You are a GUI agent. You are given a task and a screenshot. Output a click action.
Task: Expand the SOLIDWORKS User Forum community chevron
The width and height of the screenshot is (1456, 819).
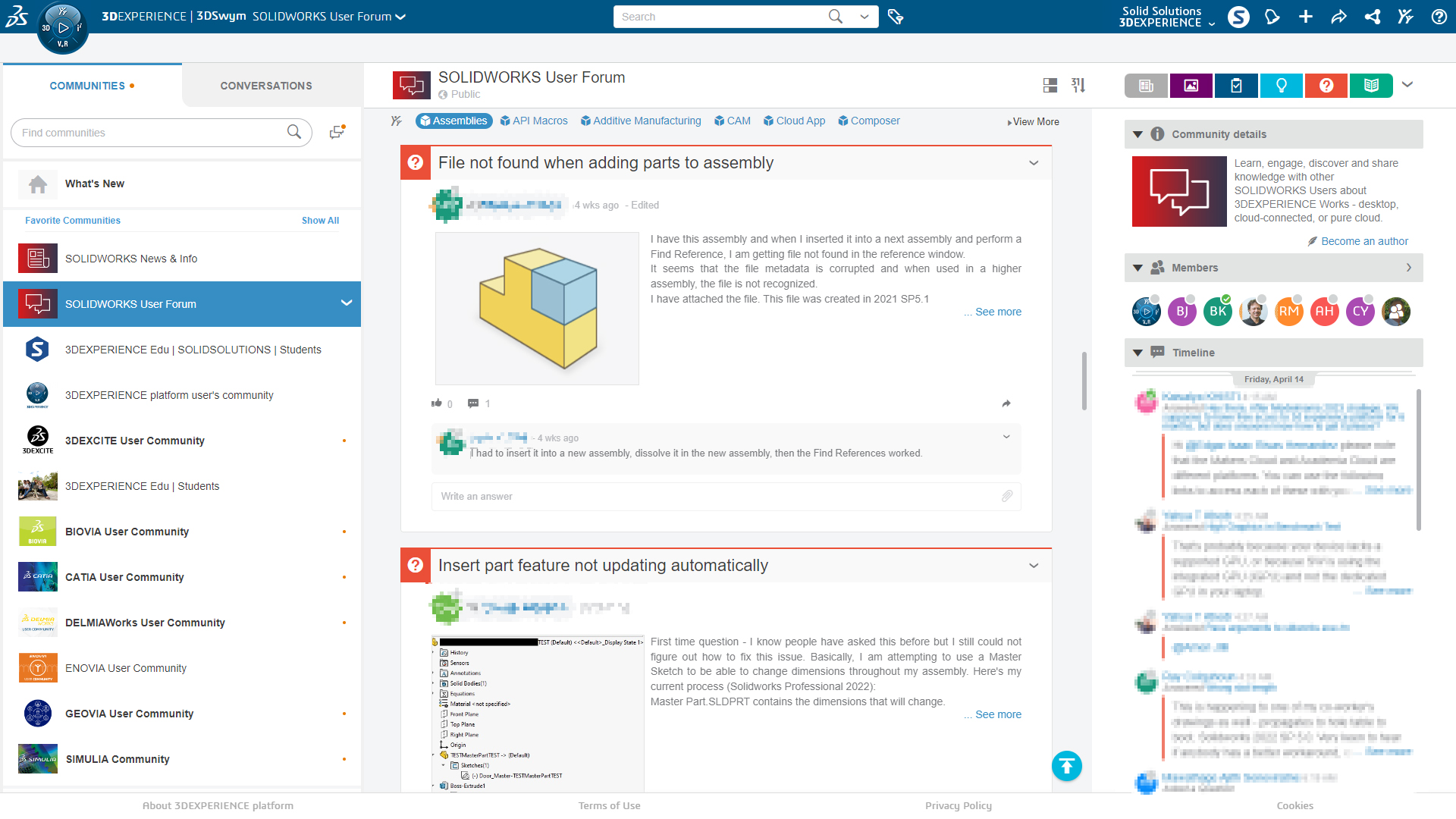[x=347, y=303]
